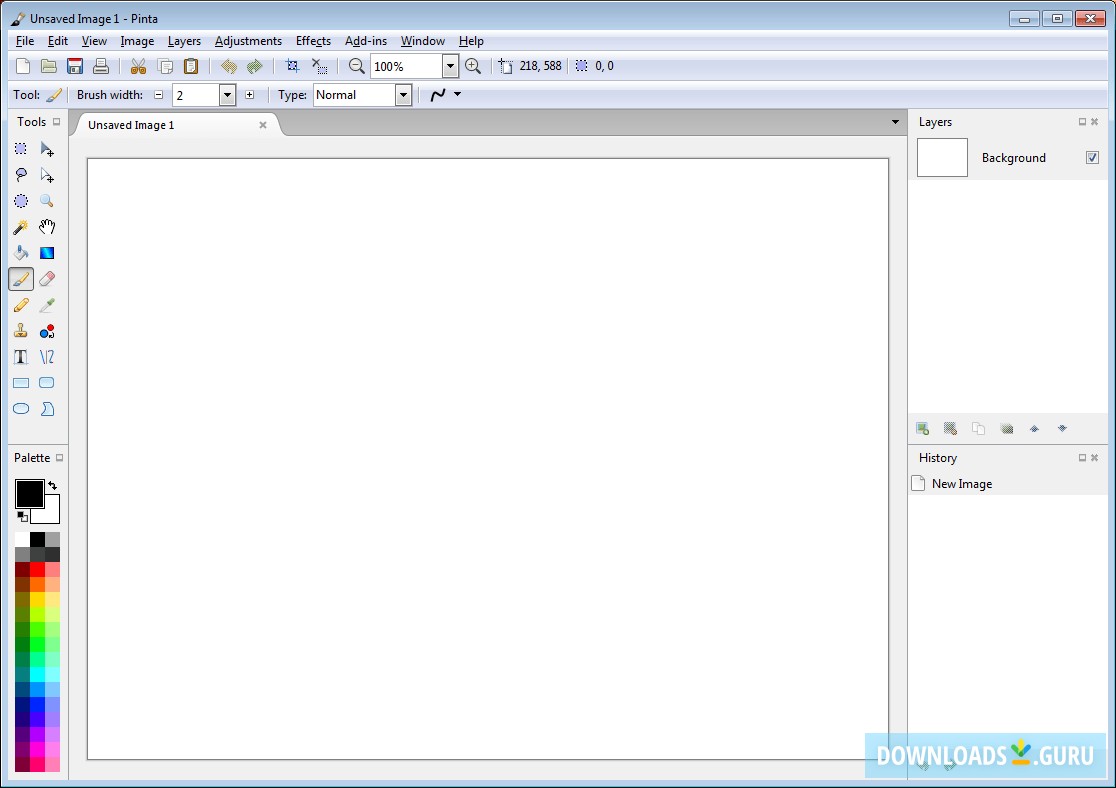This screenshot has height=788, width=1116.
Task: Click the Save floppy disk icon
Action: (75, 66)
